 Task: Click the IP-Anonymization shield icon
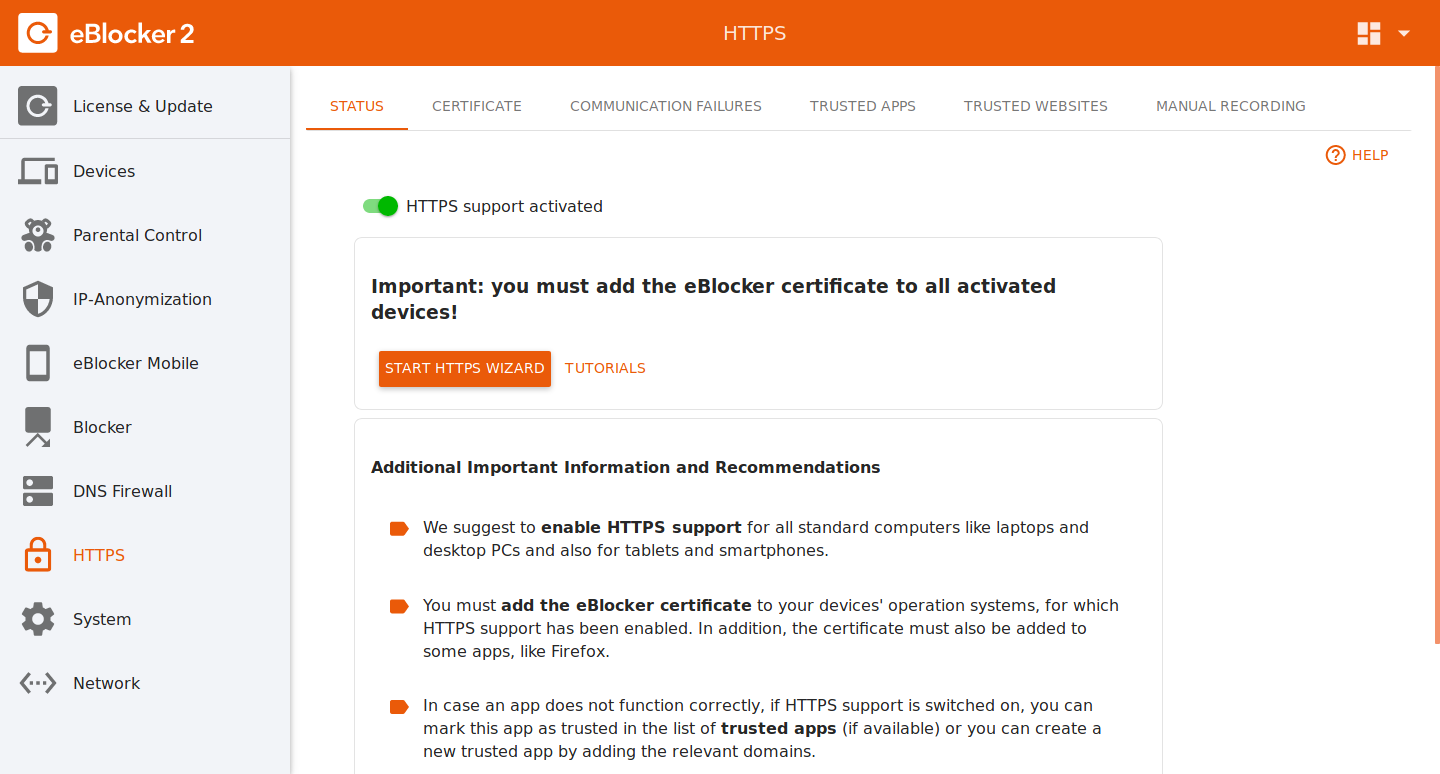(x=38, y=299)
